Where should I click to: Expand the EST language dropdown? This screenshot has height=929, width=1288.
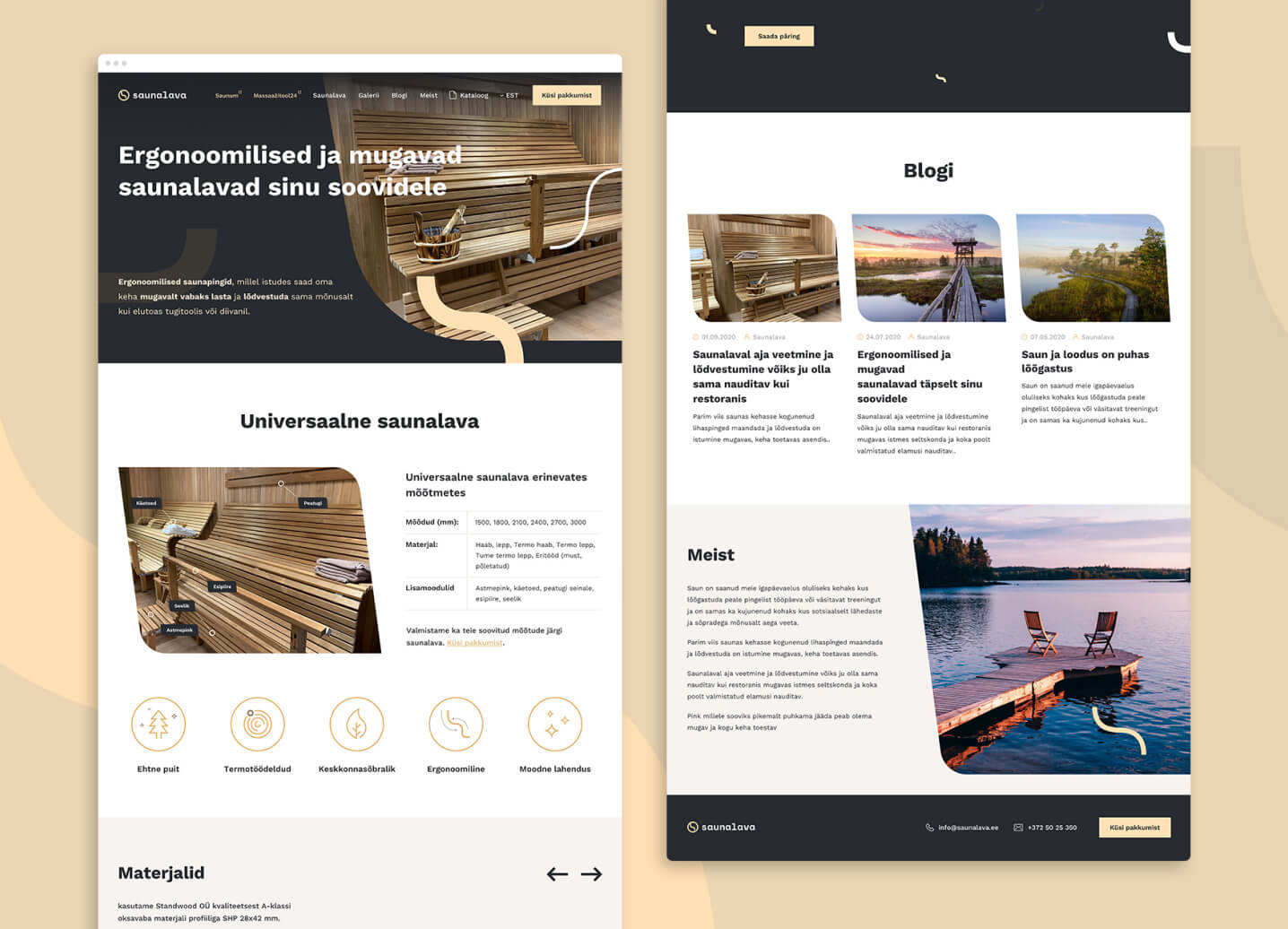509,95
